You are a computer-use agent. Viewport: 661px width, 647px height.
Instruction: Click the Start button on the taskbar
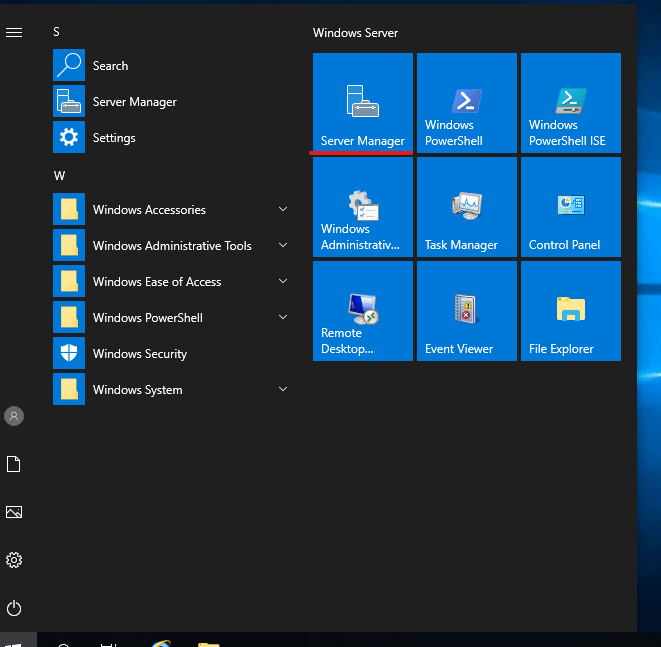click(x=18, y=641)
